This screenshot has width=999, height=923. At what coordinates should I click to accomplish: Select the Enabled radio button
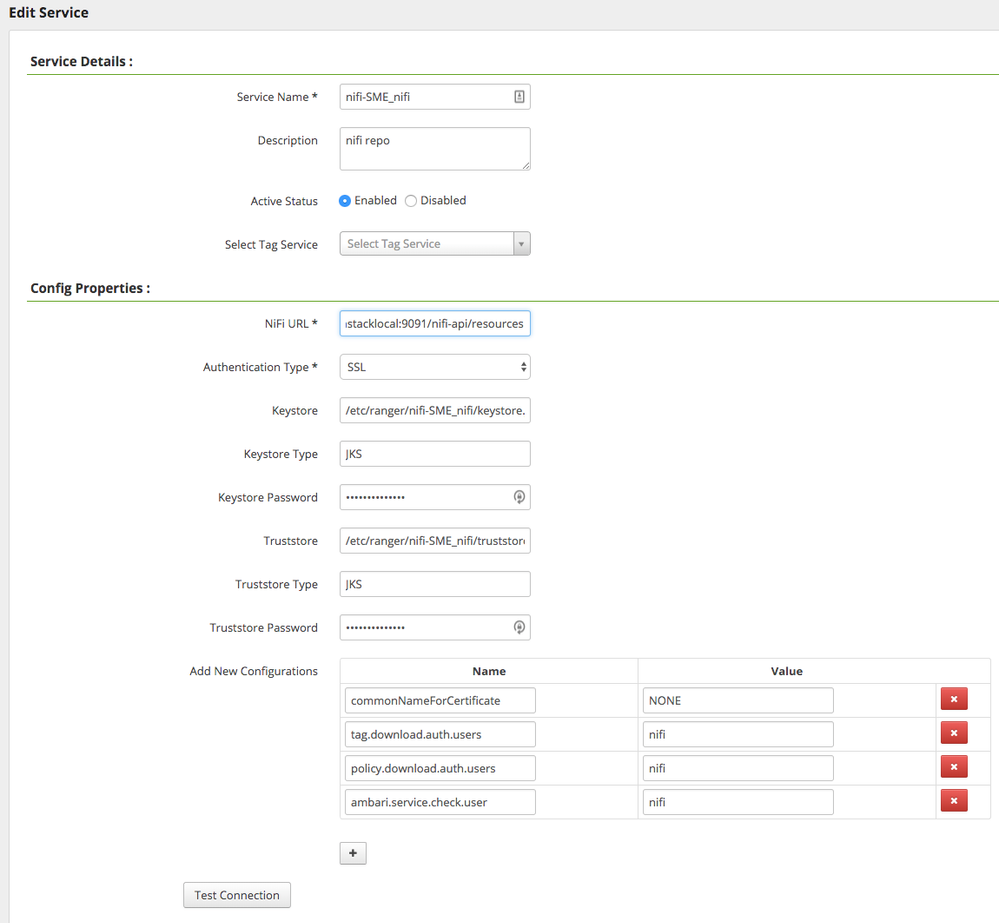click(x=345, y=201)
